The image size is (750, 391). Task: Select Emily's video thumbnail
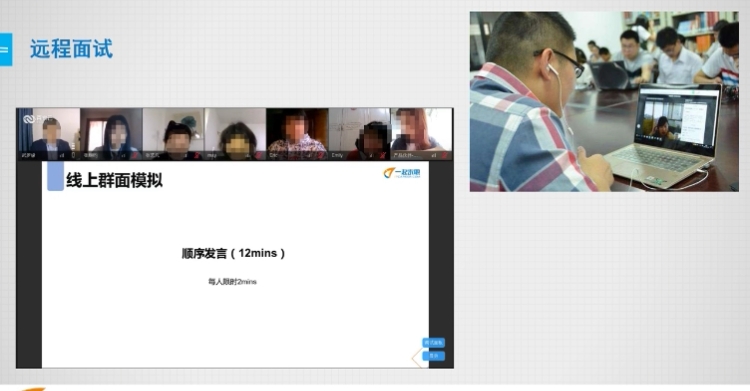point(359,134)
